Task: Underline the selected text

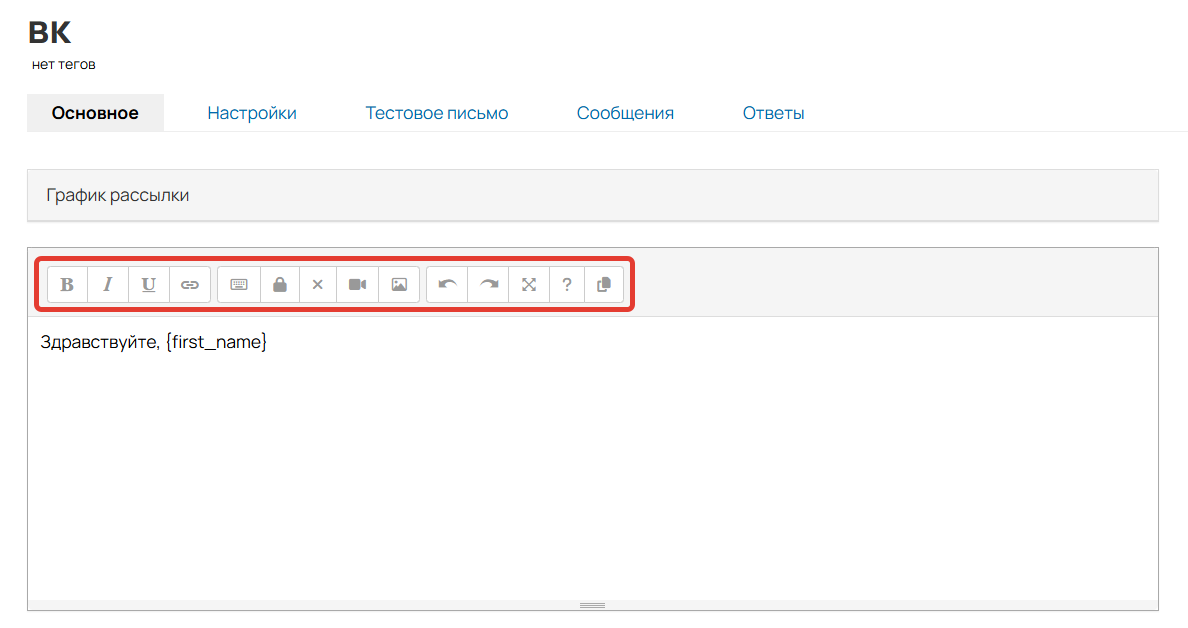Action: [x=148, y=285]
